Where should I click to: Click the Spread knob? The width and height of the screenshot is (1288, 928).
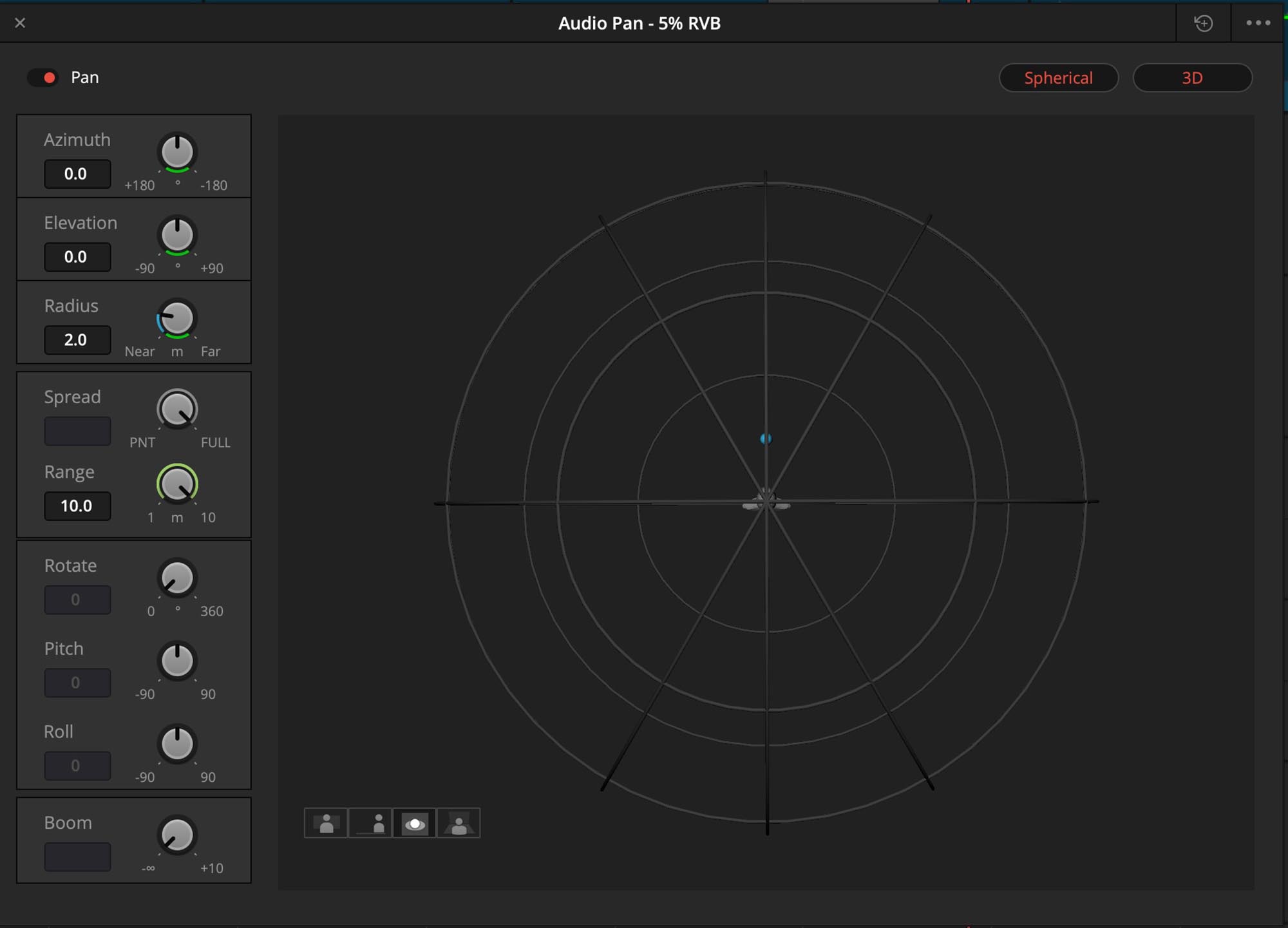point(177,410)
